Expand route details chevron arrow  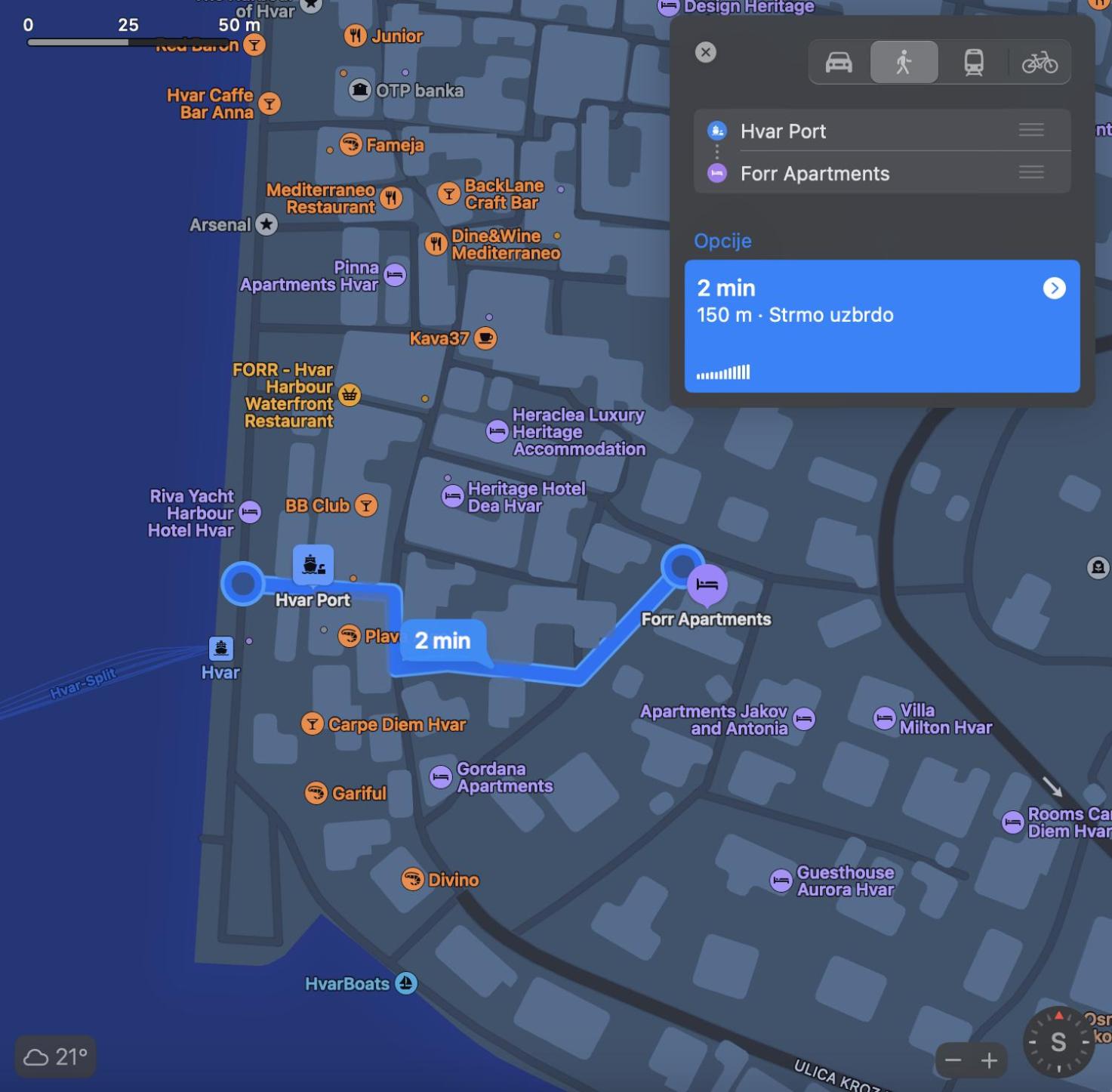click(x=1054, y=288)
